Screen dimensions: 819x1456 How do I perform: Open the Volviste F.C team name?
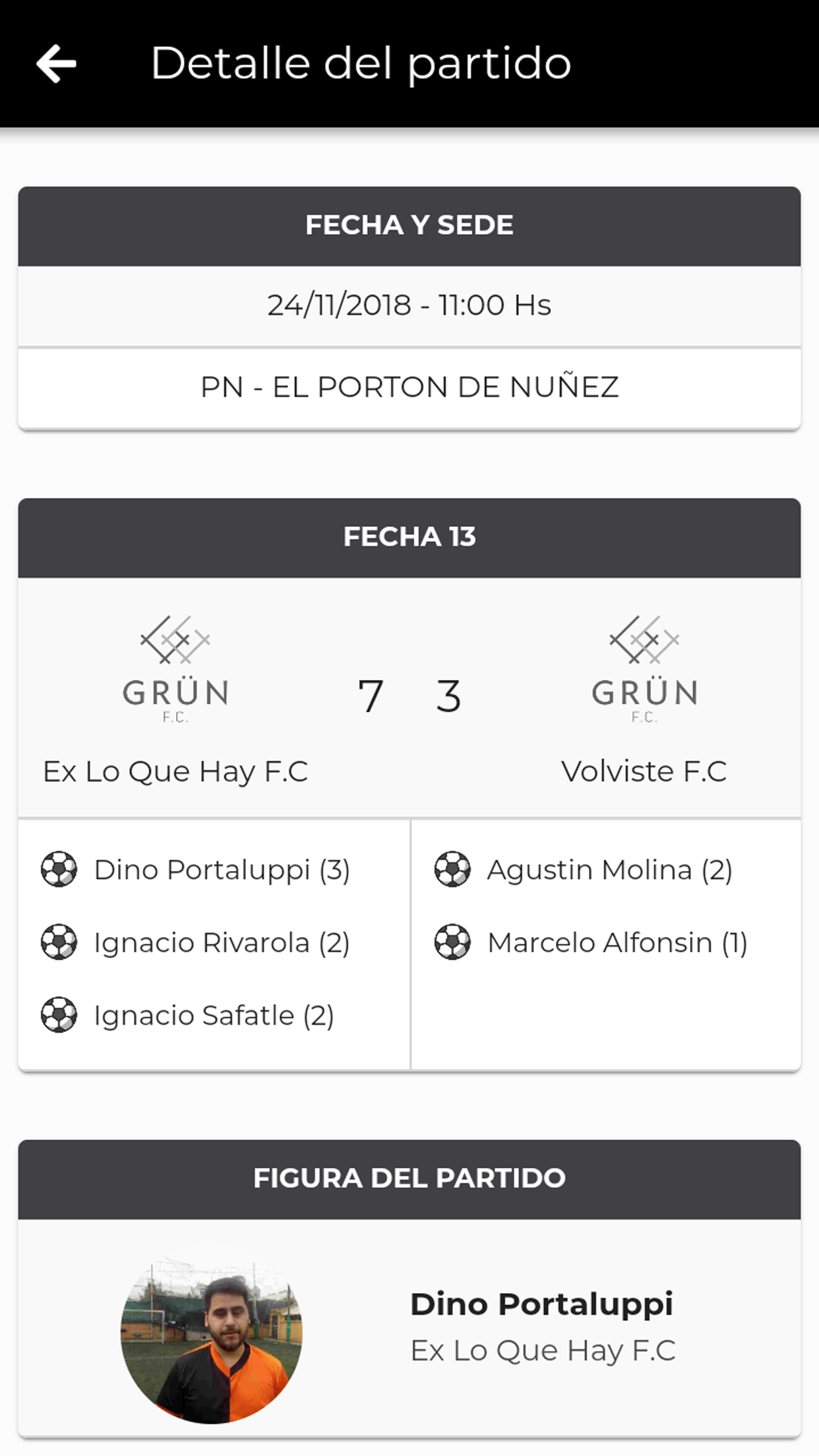[644, 771]
